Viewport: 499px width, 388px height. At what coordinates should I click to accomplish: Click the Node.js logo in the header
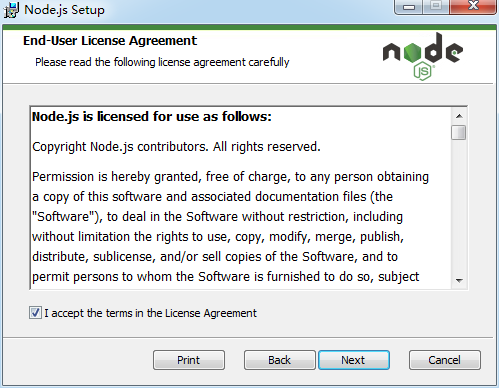click(422, 56)
